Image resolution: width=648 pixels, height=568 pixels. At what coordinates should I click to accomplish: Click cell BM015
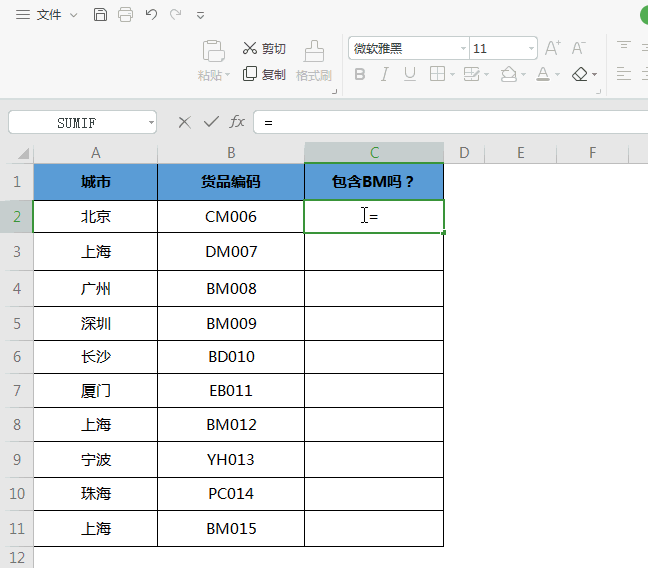click(x=231, y=529)
